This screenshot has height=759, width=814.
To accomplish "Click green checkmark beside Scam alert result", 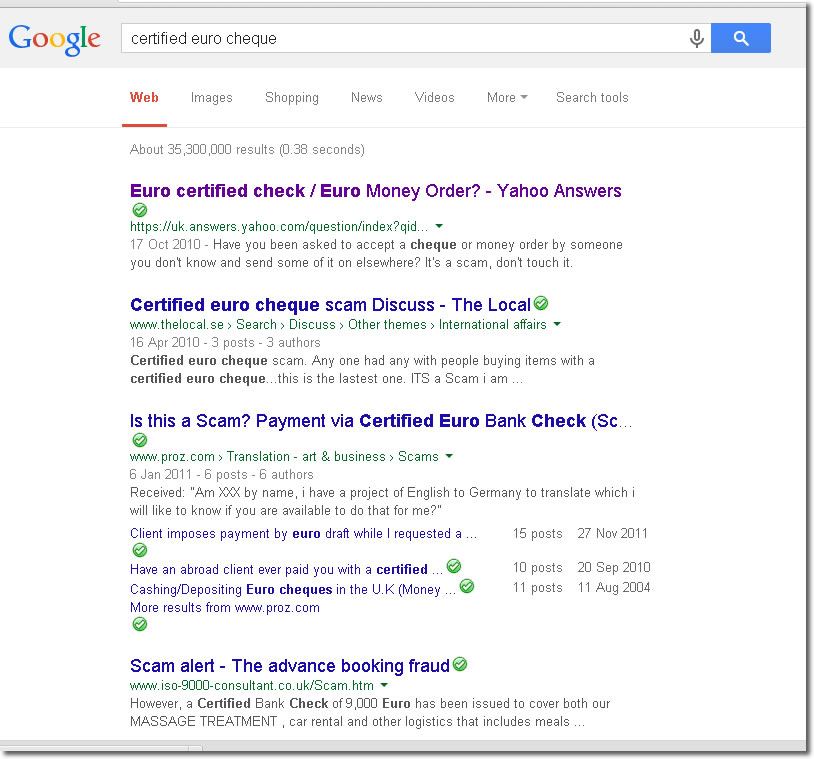I will coord(460,664).
